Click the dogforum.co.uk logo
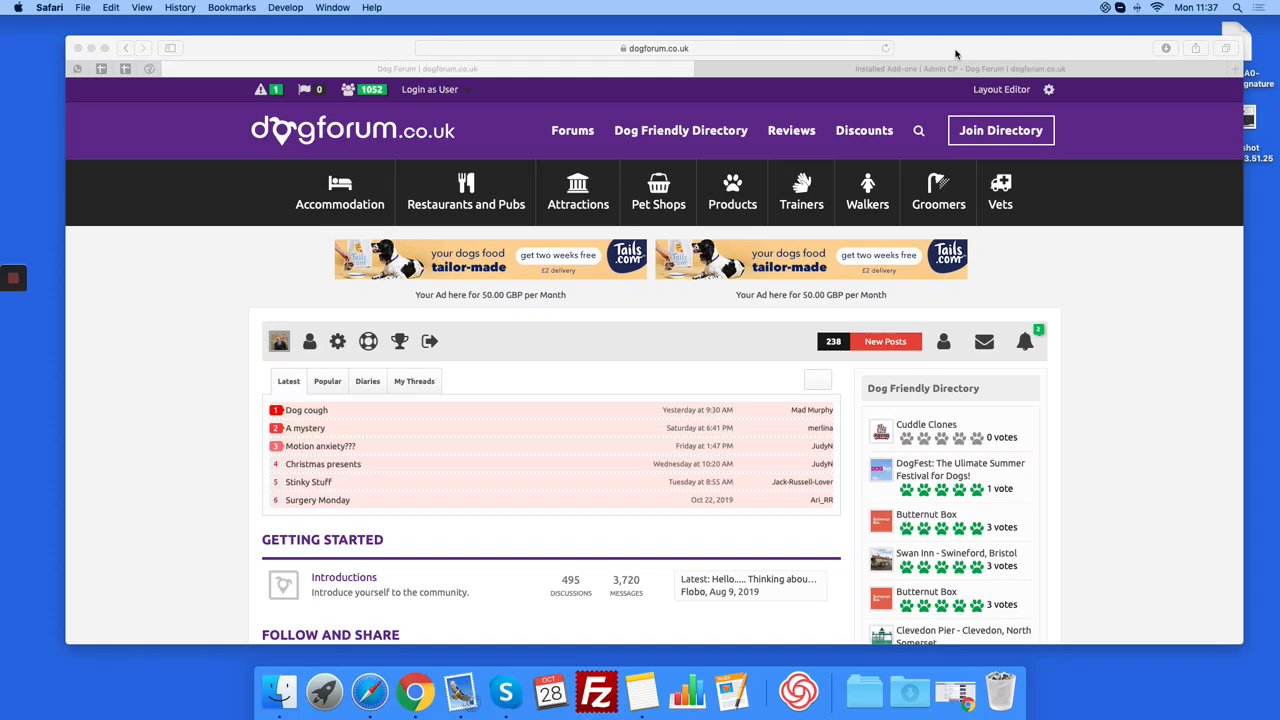The width and height of the screenshot is (1280, 720). pyautogui.click(x=353, y=130)
